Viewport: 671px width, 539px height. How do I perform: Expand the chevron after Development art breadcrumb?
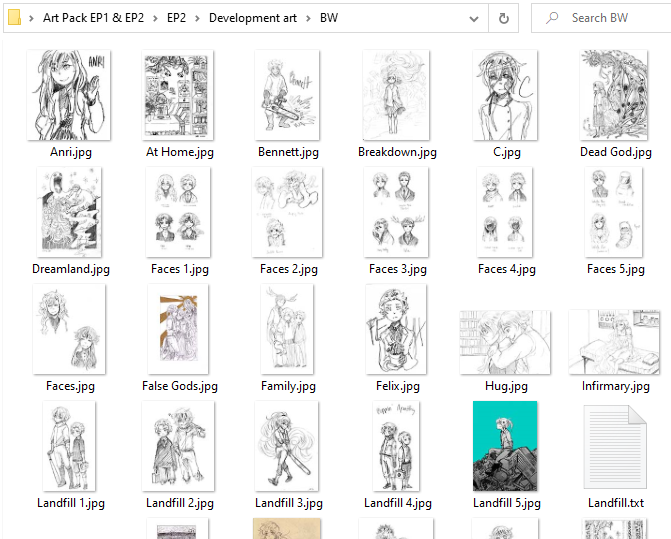(x=308, y=18)
